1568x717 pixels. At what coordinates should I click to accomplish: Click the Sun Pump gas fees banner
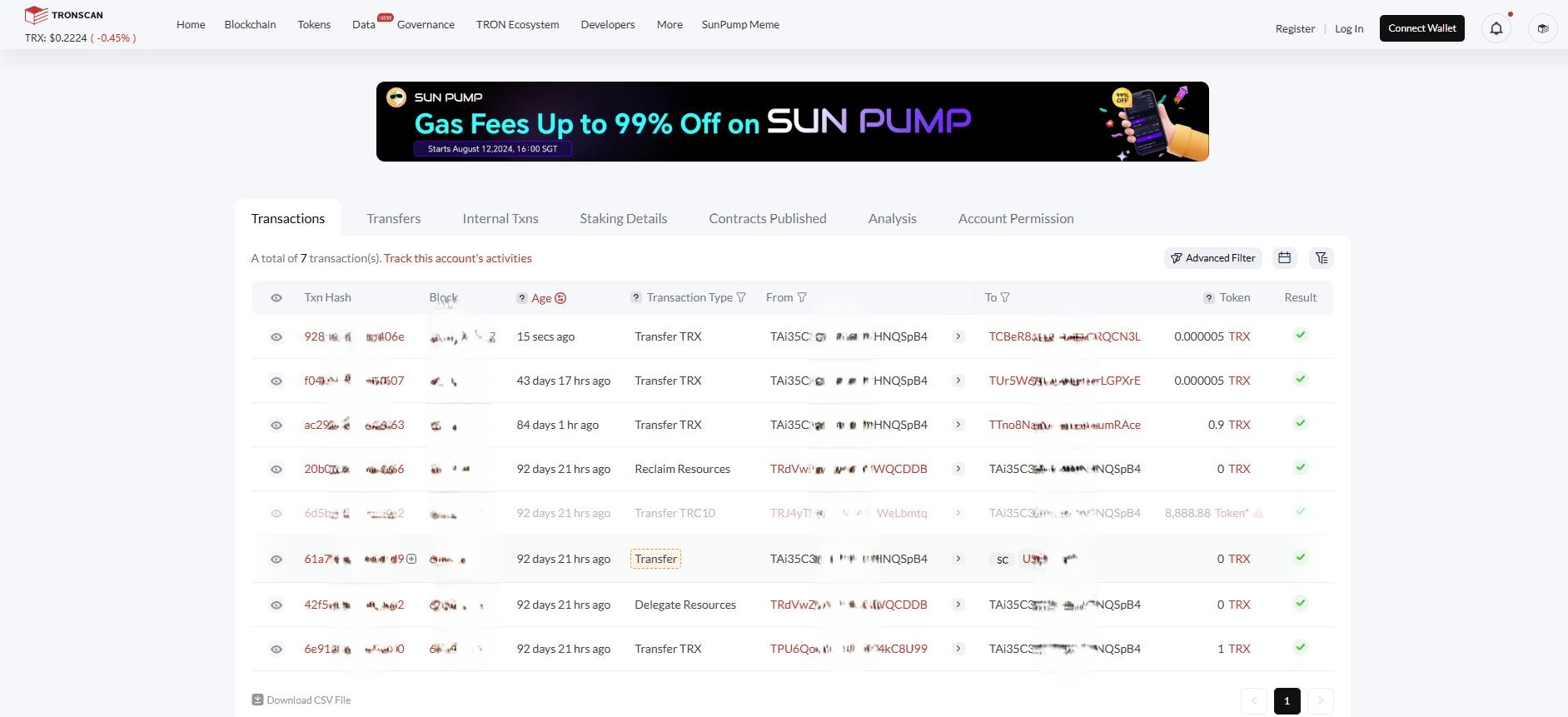coord(792,122)
